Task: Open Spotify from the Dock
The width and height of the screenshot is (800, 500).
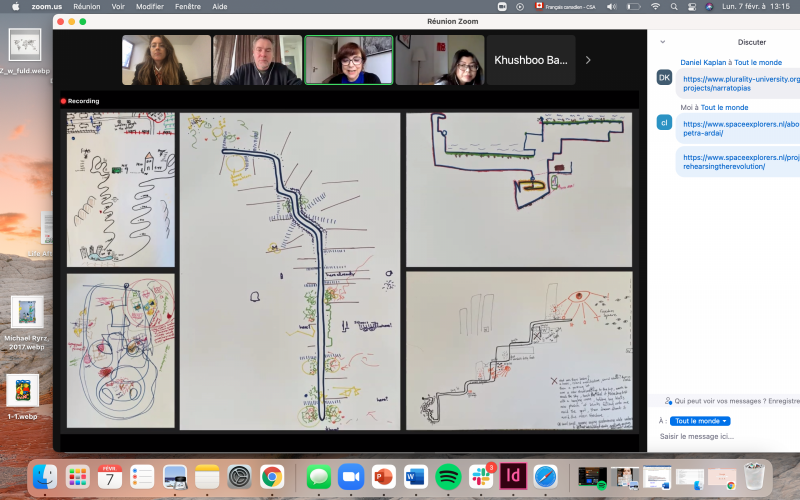Action: pyautogui.click(x=448, y=477)
